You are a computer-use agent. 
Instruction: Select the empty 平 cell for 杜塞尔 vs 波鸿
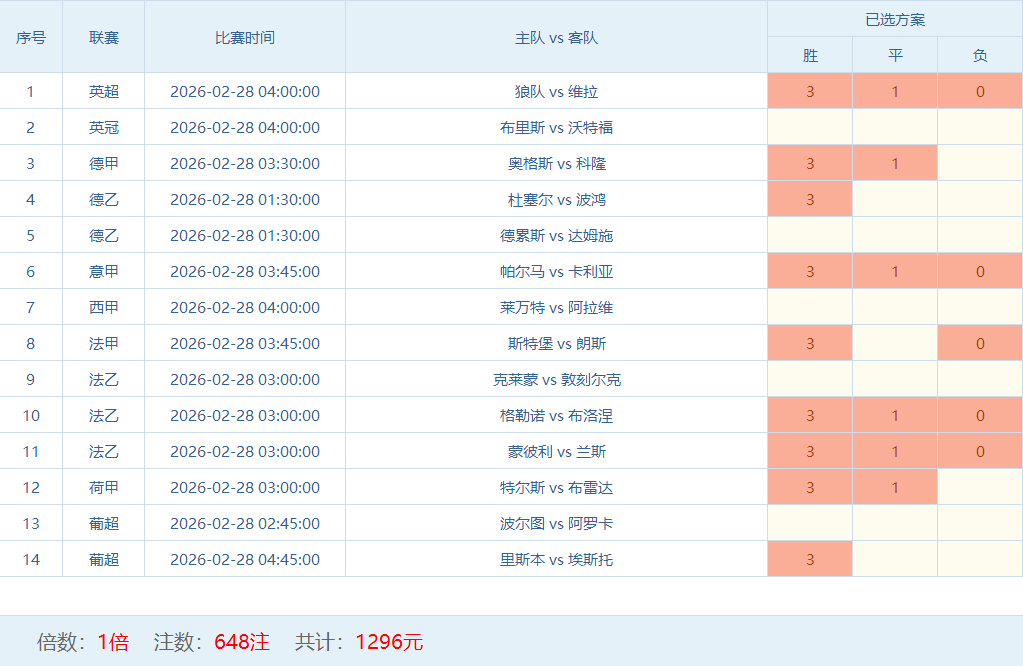895,199
